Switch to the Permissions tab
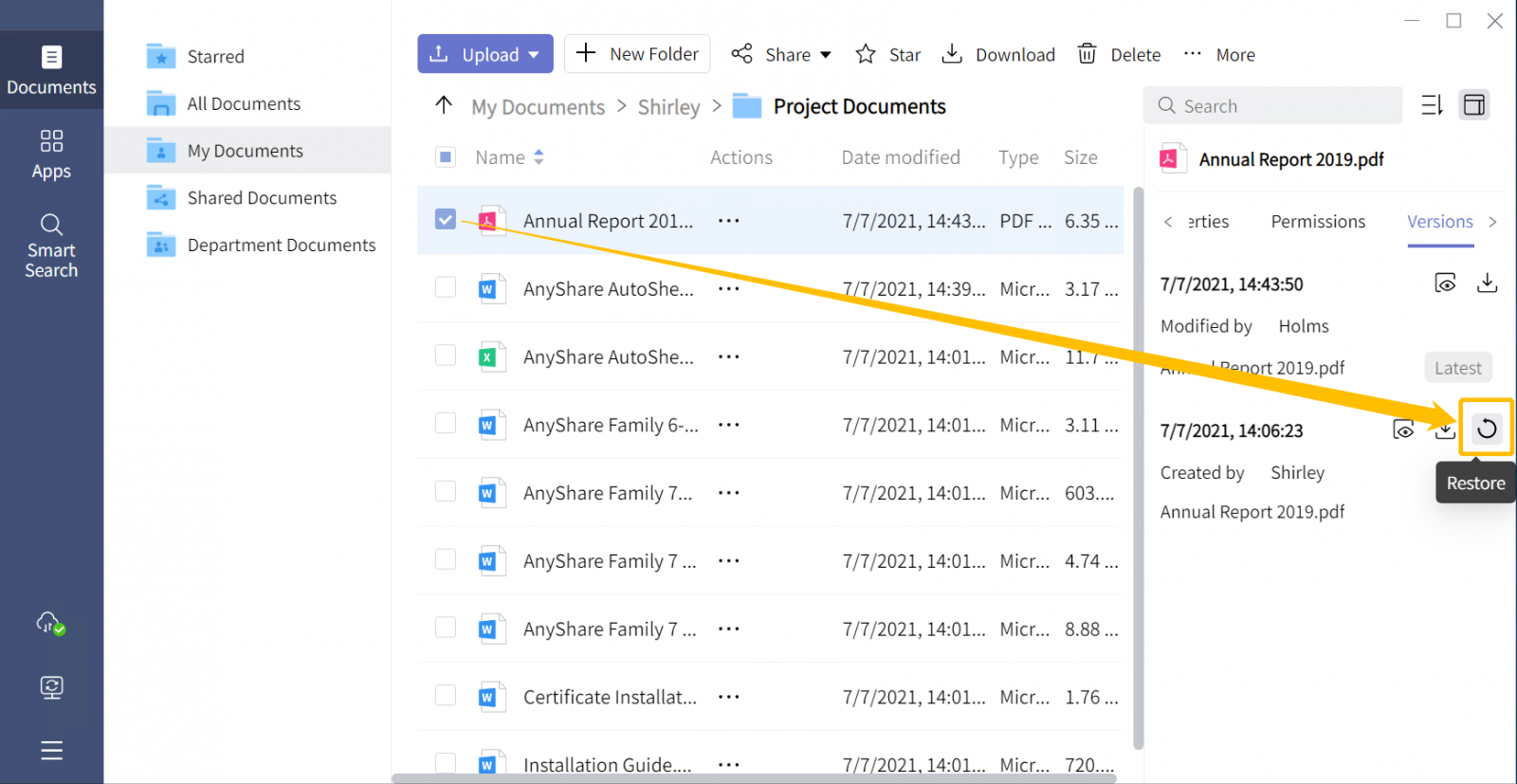 click(1318, 222)
